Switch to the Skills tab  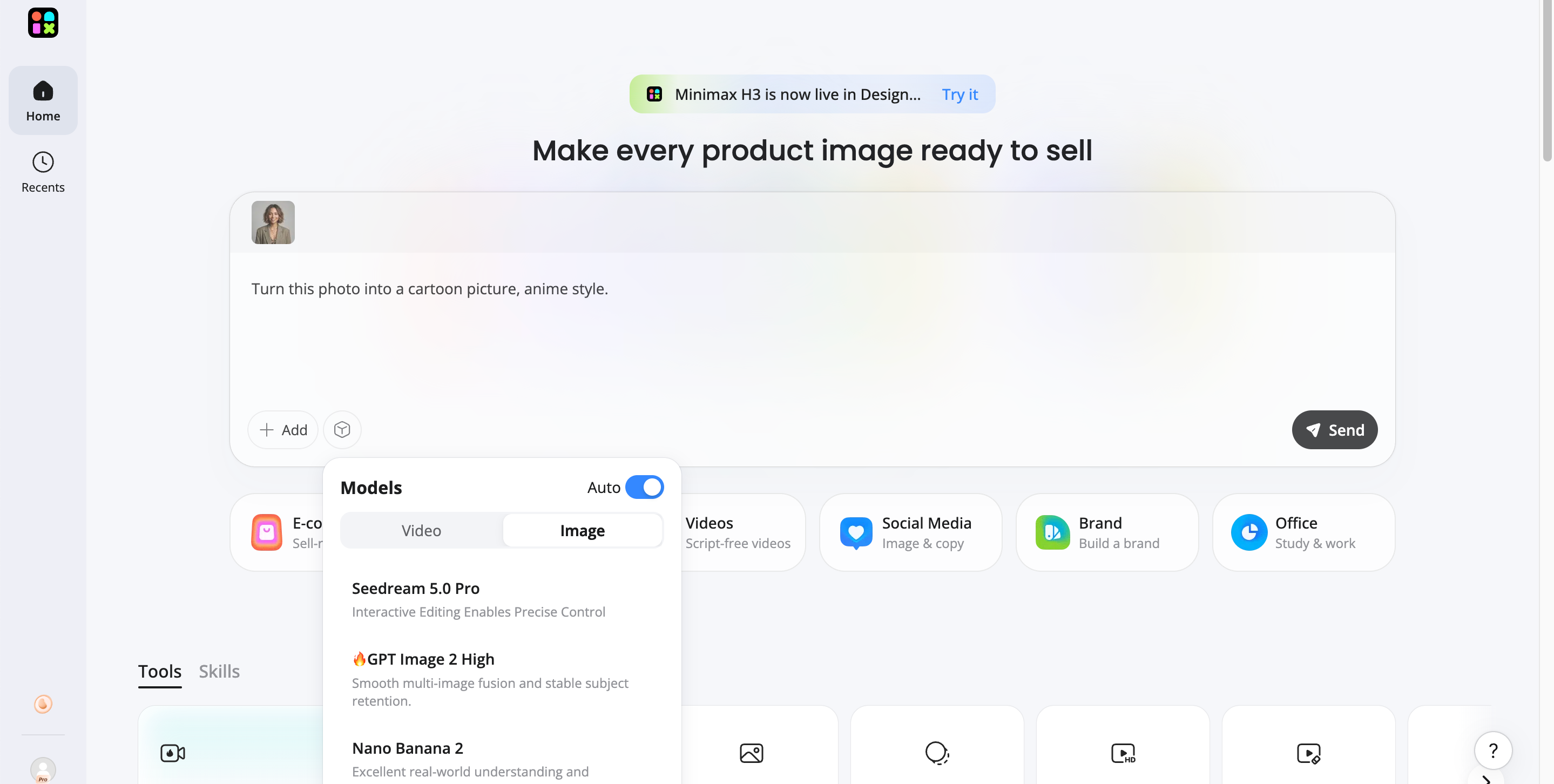pos(219,671)
